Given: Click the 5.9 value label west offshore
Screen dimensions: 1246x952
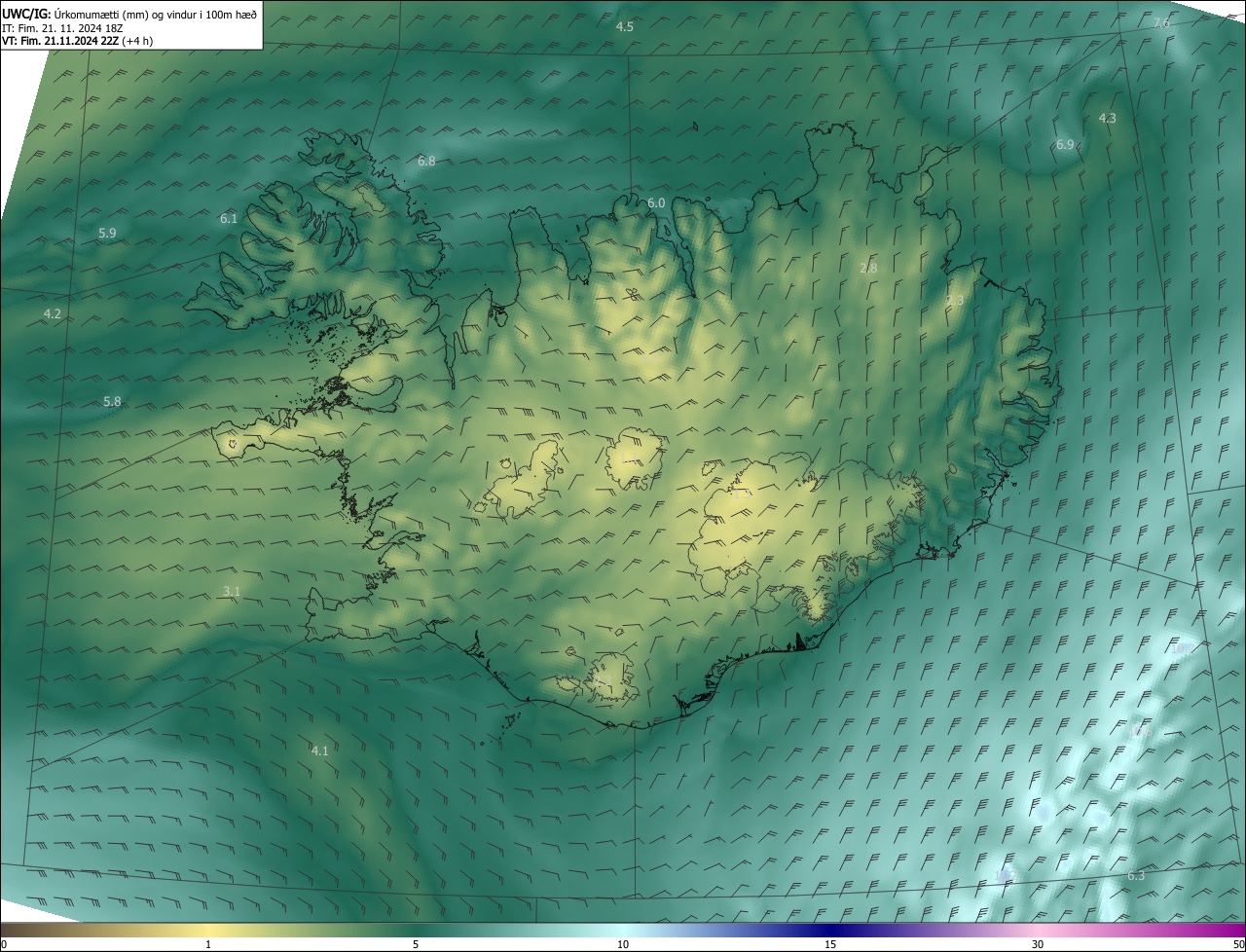Looking at the screenshot, I should coord(107,234).
